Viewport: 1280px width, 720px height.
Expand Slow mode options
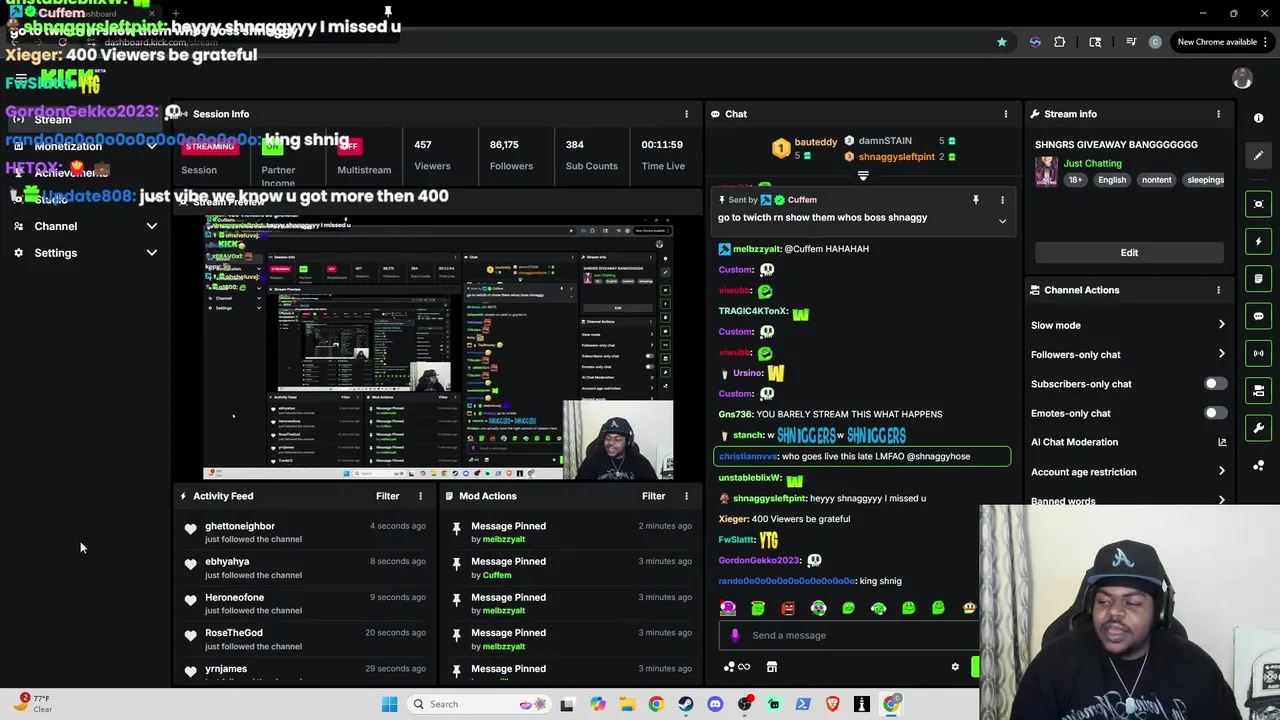tap(1221, 325)
